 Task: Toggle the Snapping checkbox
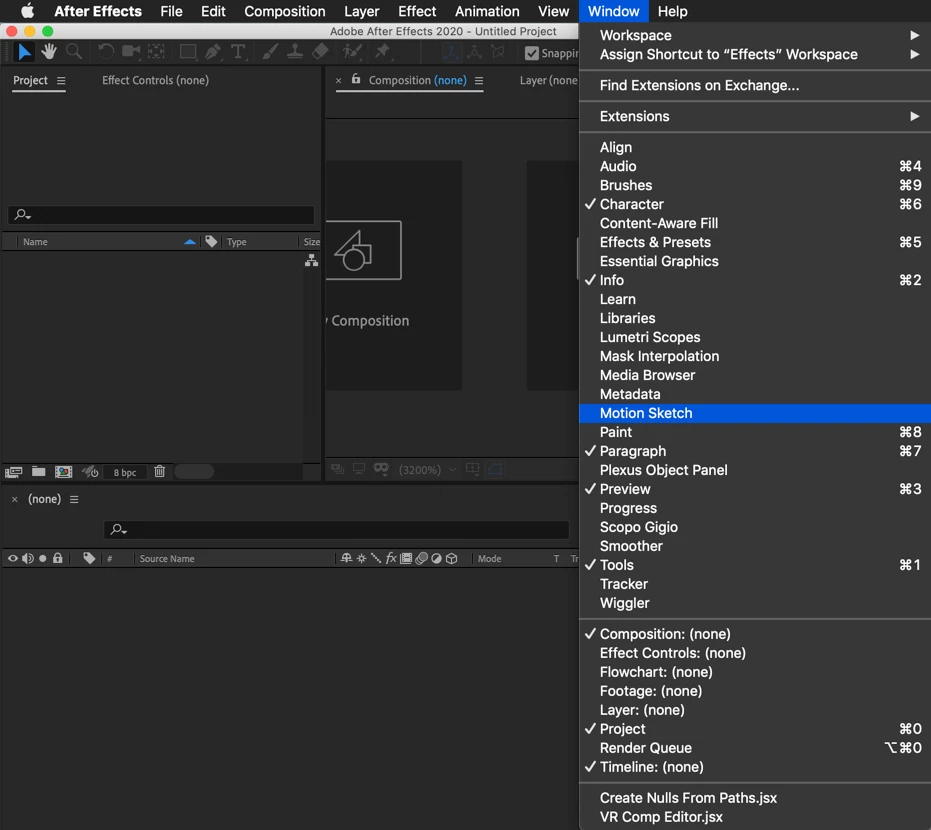point(532,53)
